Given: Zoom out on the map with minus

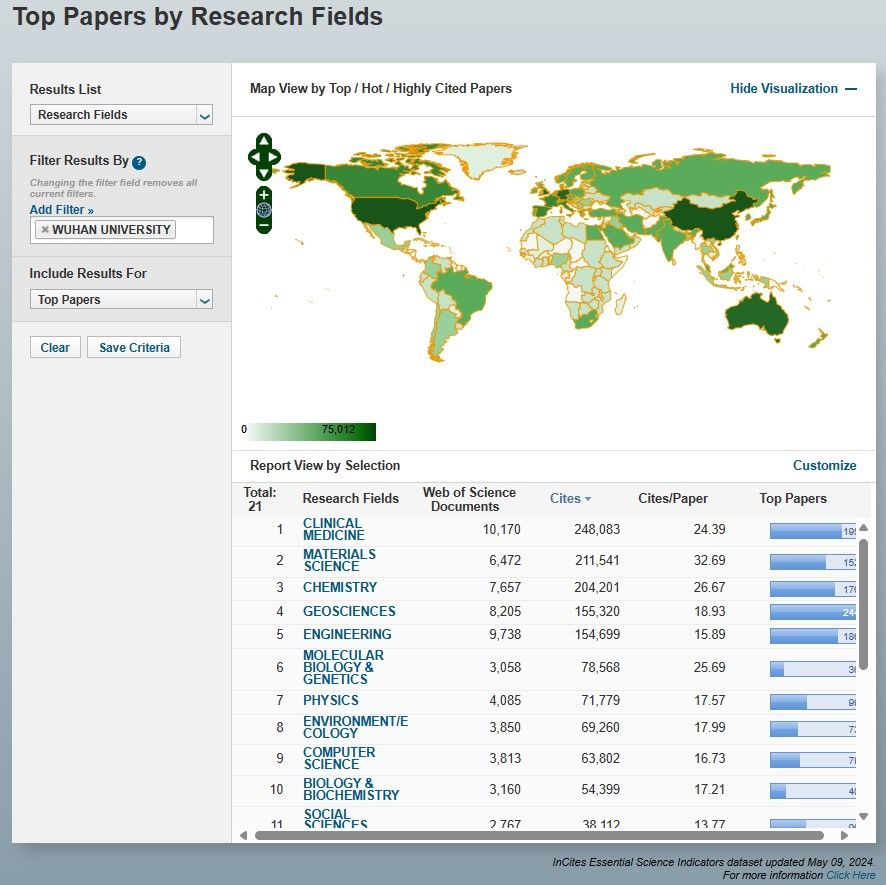Looking at the screenshot, I should (x=264, y=226).
